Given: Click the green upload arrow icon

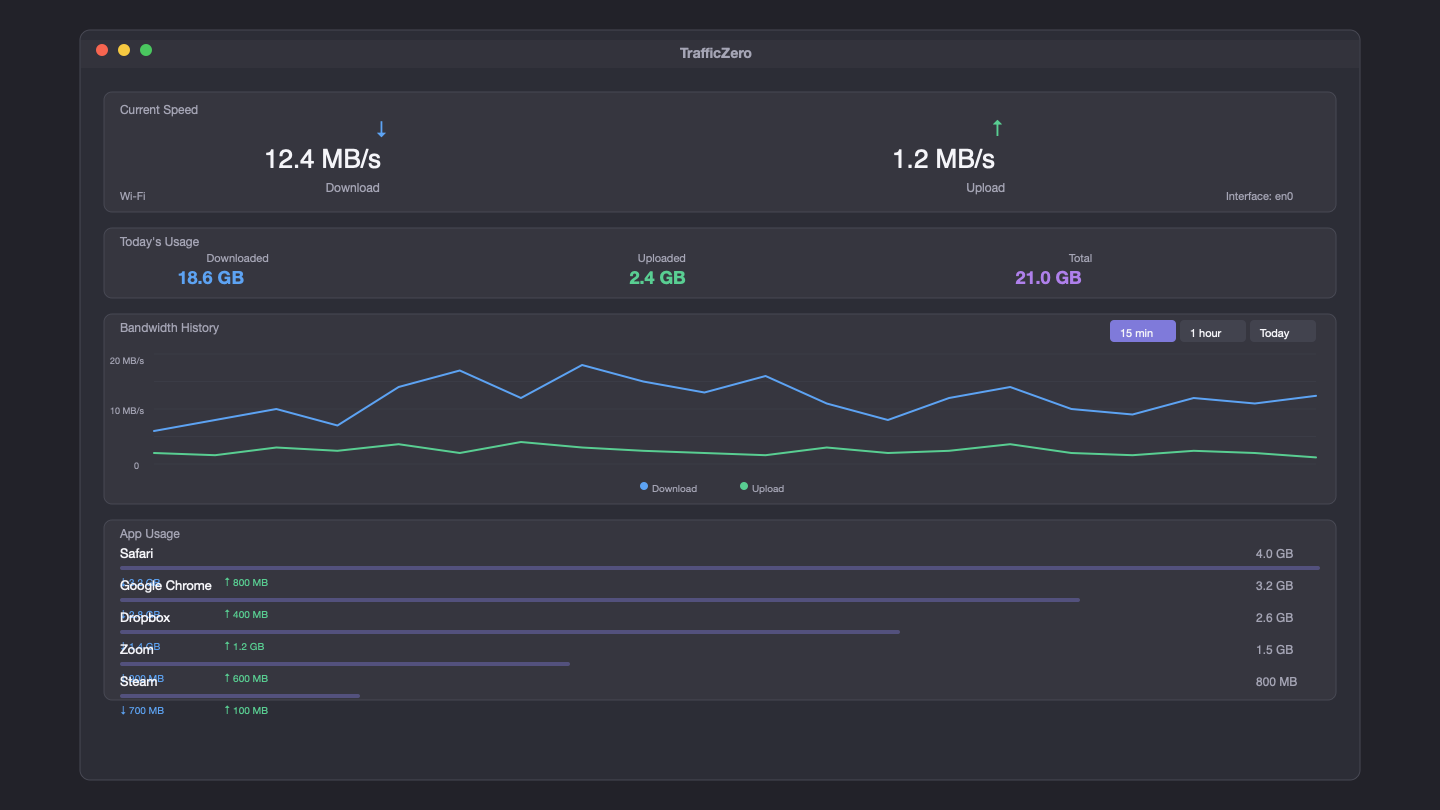Looking at the screenshot, I should click(x=996, y=128).
